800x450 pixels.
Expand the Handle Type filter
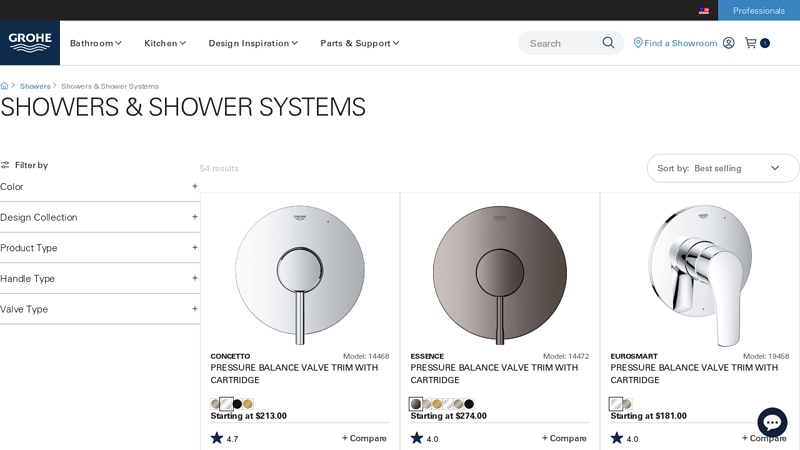coord(99,279)
